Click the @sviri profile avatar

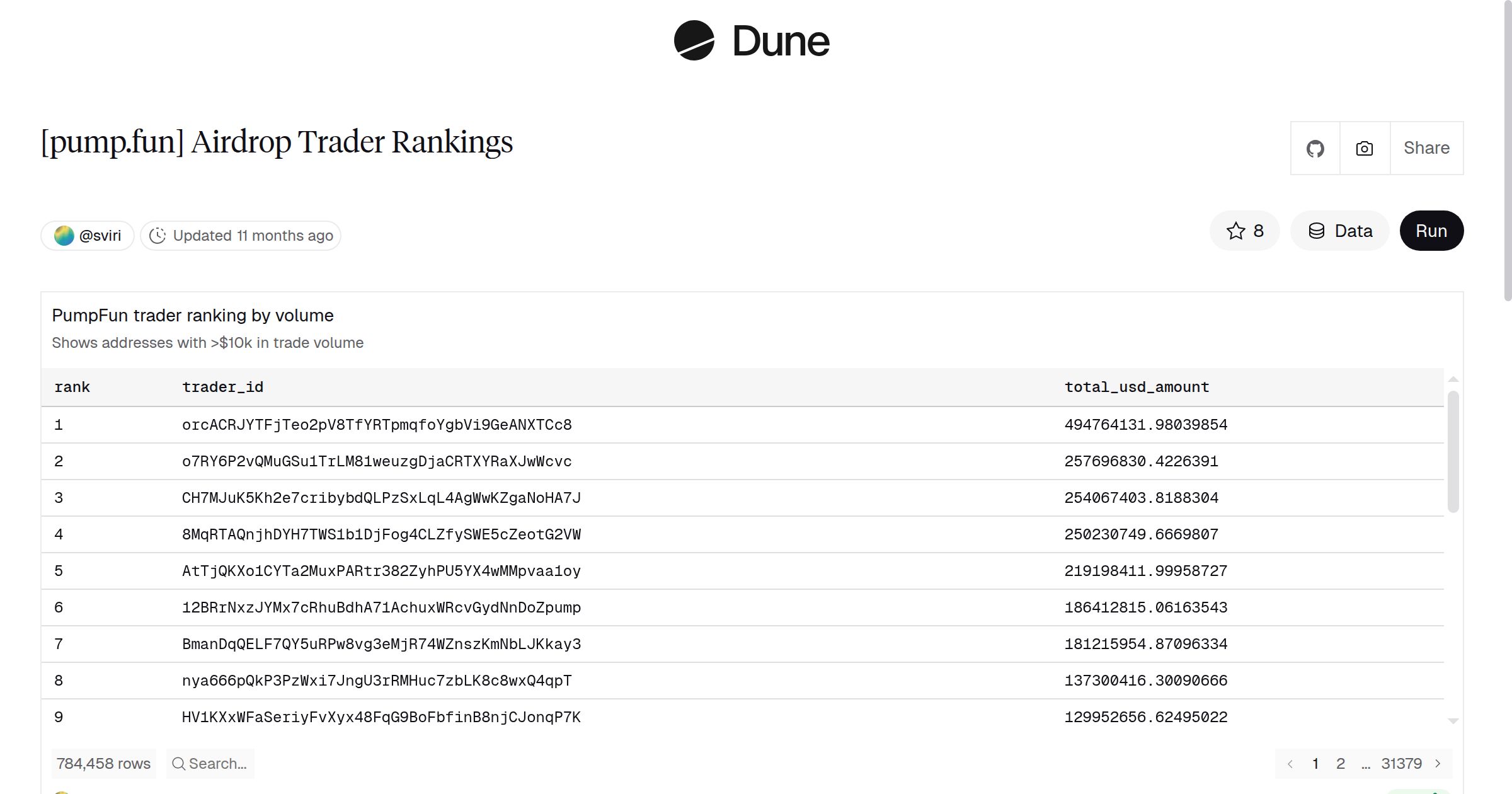pos(65,234)
